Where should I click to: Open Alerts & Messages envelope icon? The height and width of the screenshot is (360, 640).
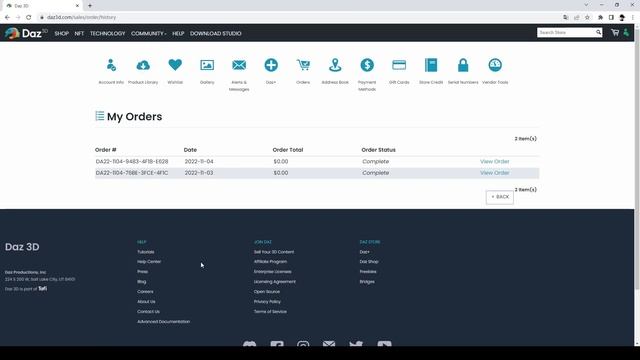click(x=239, y=65)
